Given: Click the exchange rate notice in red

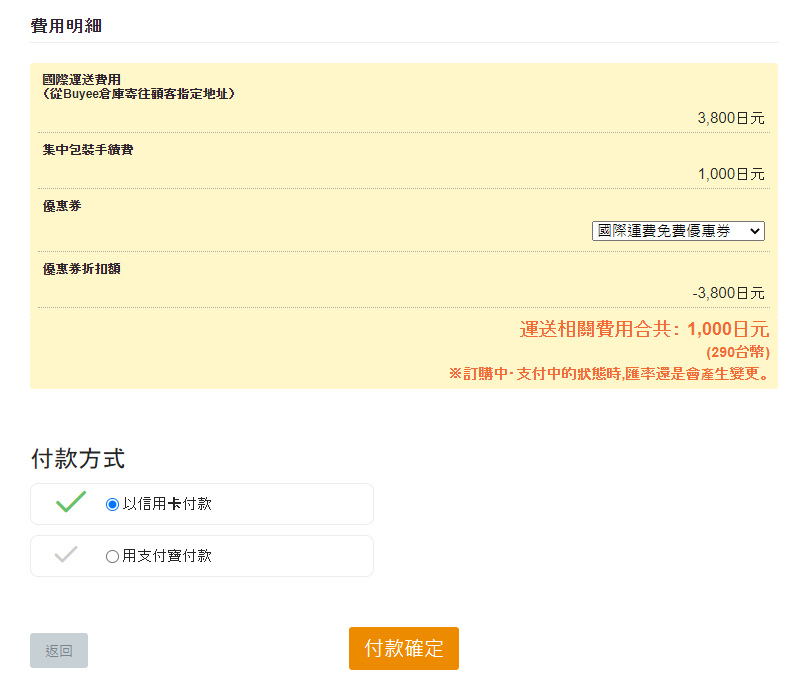Looking at the screenshot, I should click(x=609, y=374).
